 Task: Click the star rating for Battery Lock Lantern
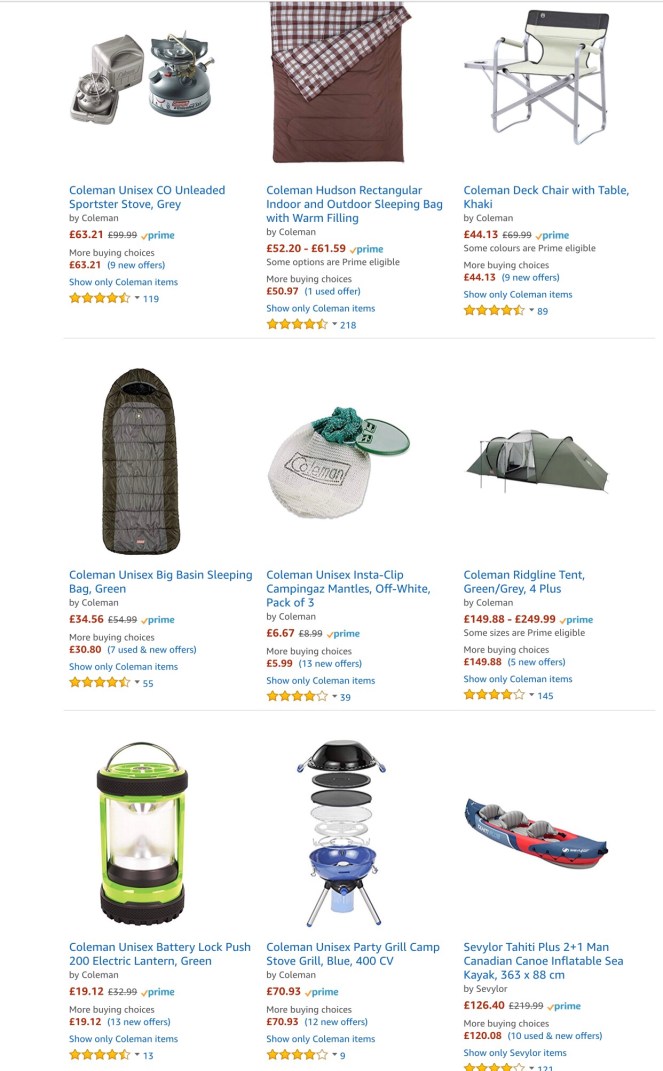99,1055
